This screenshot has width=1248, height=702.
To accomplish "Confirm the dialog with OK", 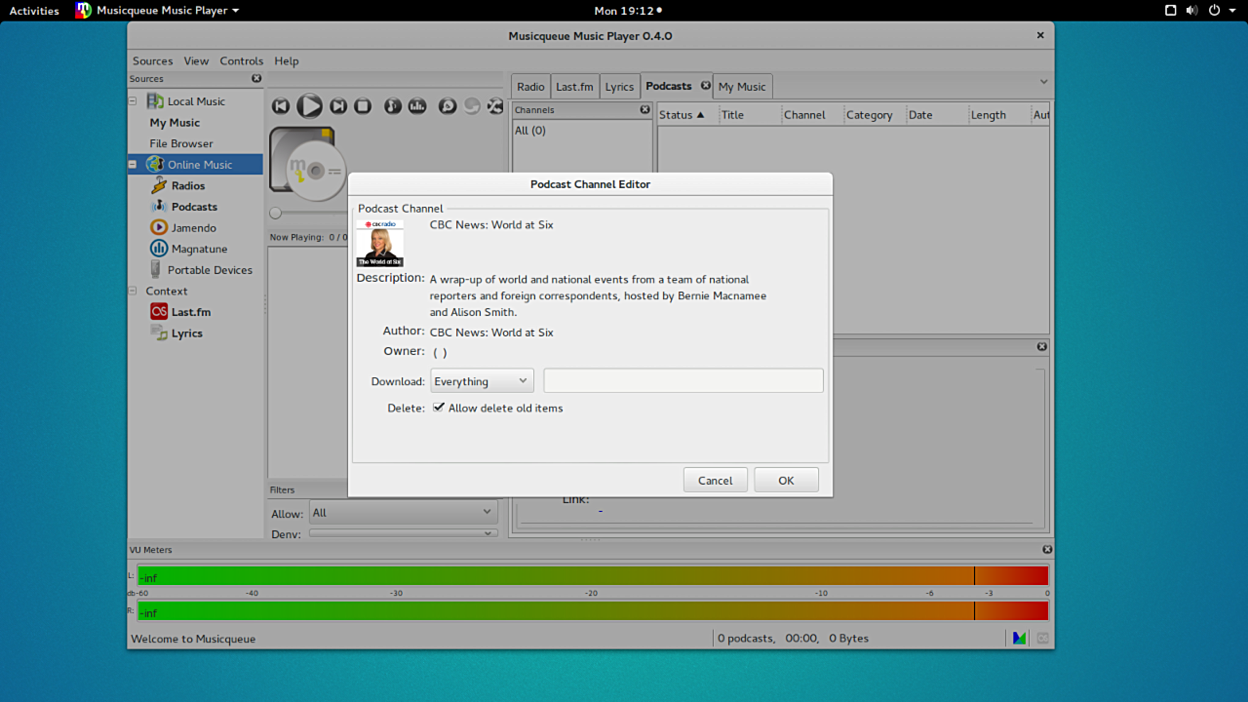I will point(786,480).
